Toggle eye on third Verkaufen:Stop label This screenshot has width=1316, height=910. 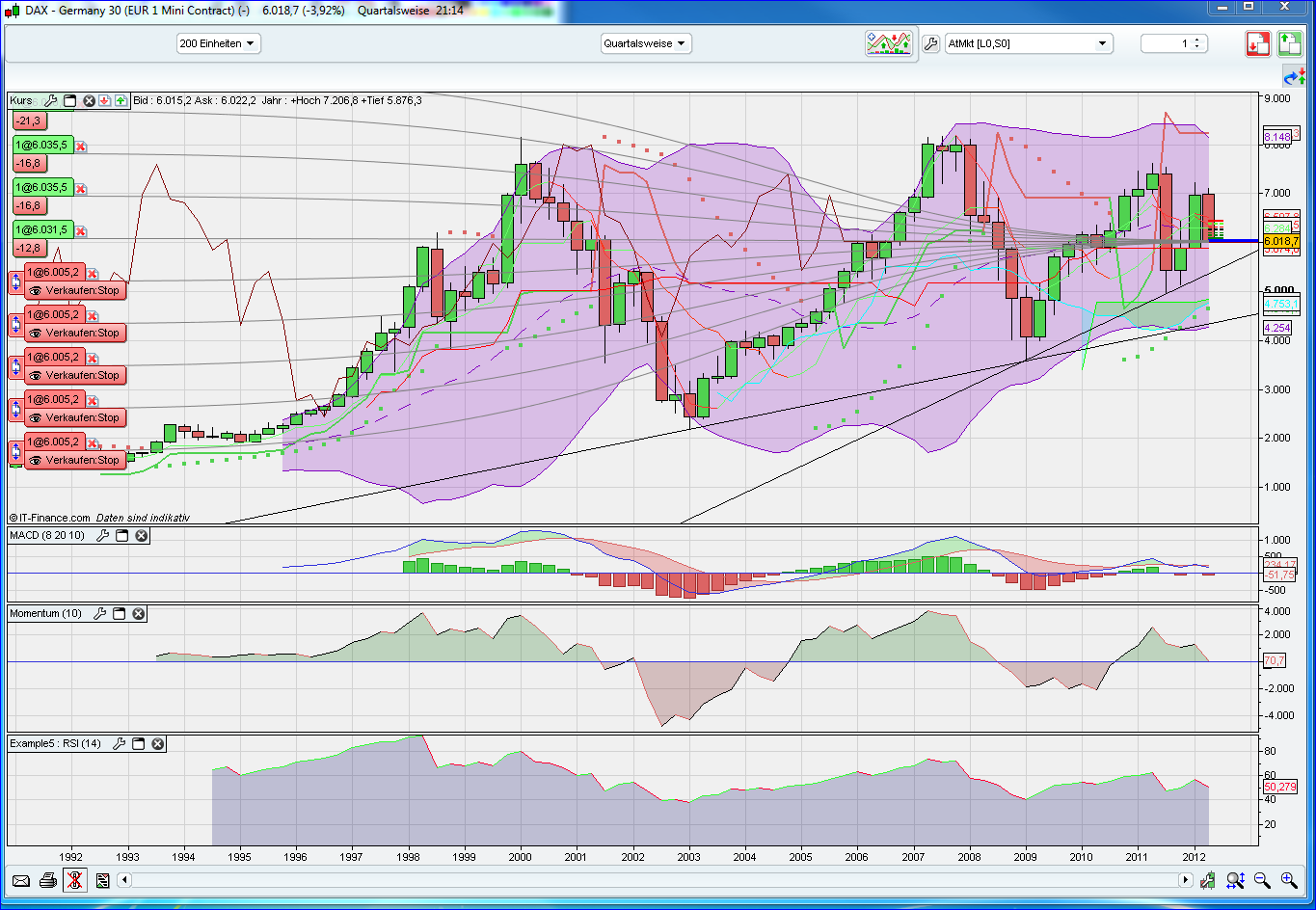click(35, 375)
